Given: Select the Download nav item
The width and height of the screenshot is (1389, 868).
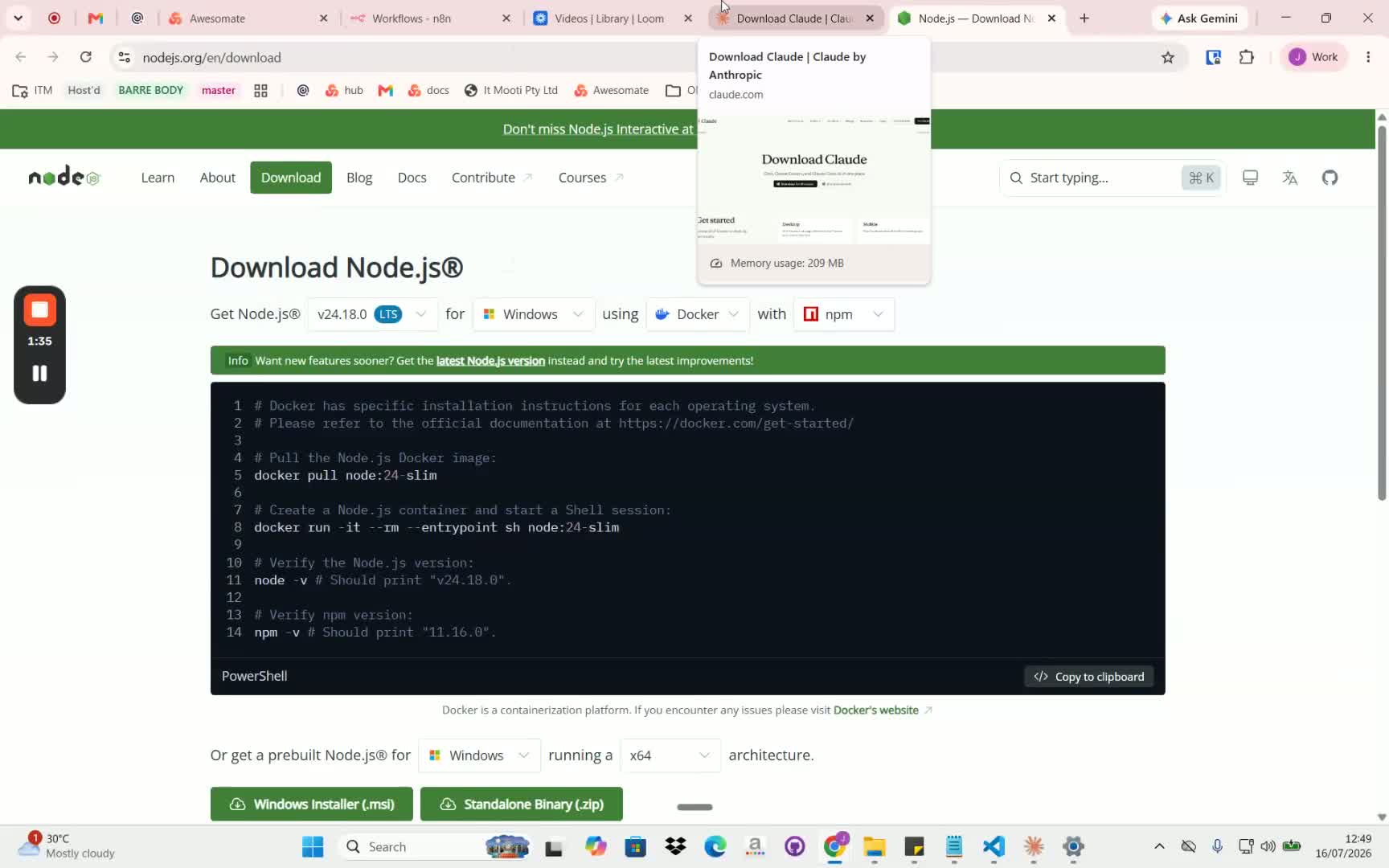Looking at the screenshot, I should click(x=291, y=178).
